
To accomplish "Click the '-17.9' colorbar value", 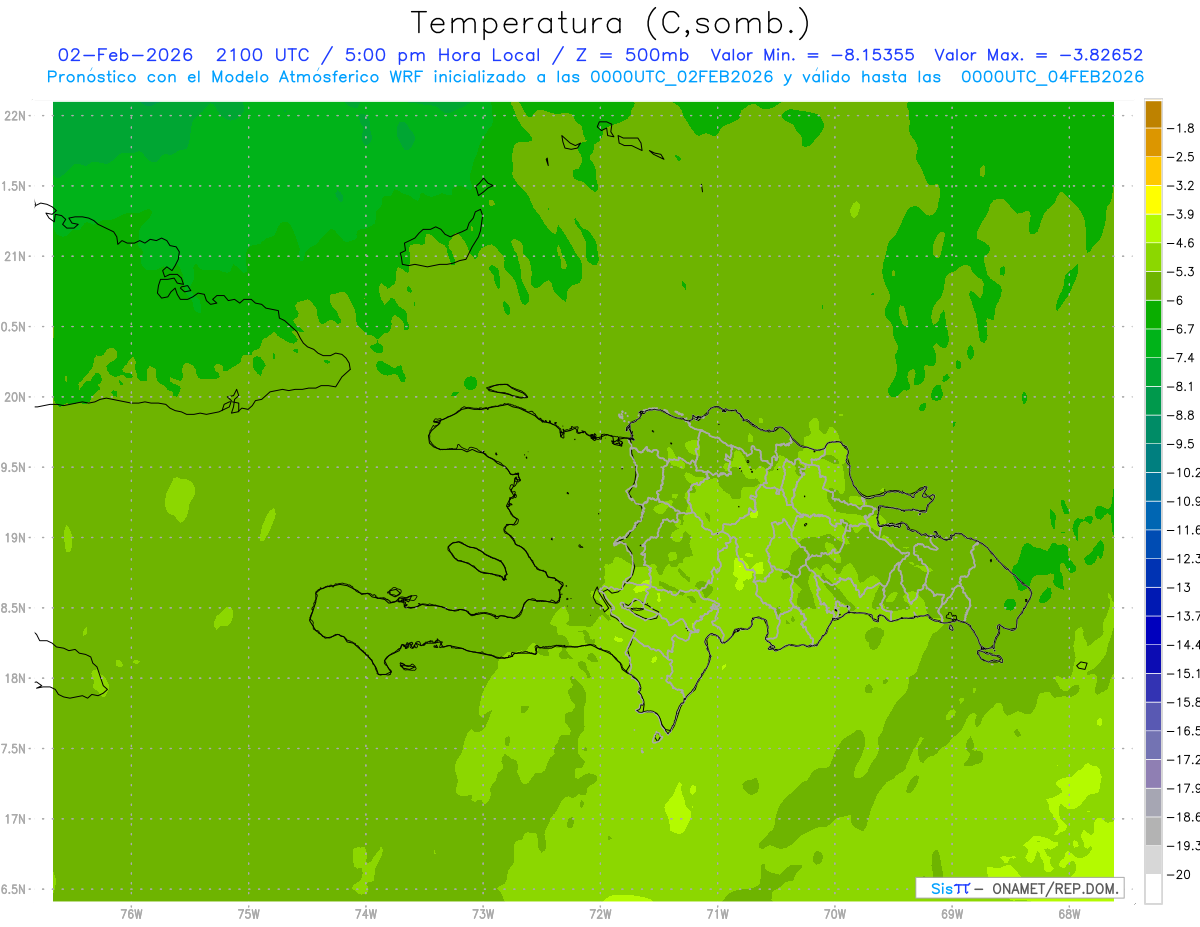I will 1184,788.
